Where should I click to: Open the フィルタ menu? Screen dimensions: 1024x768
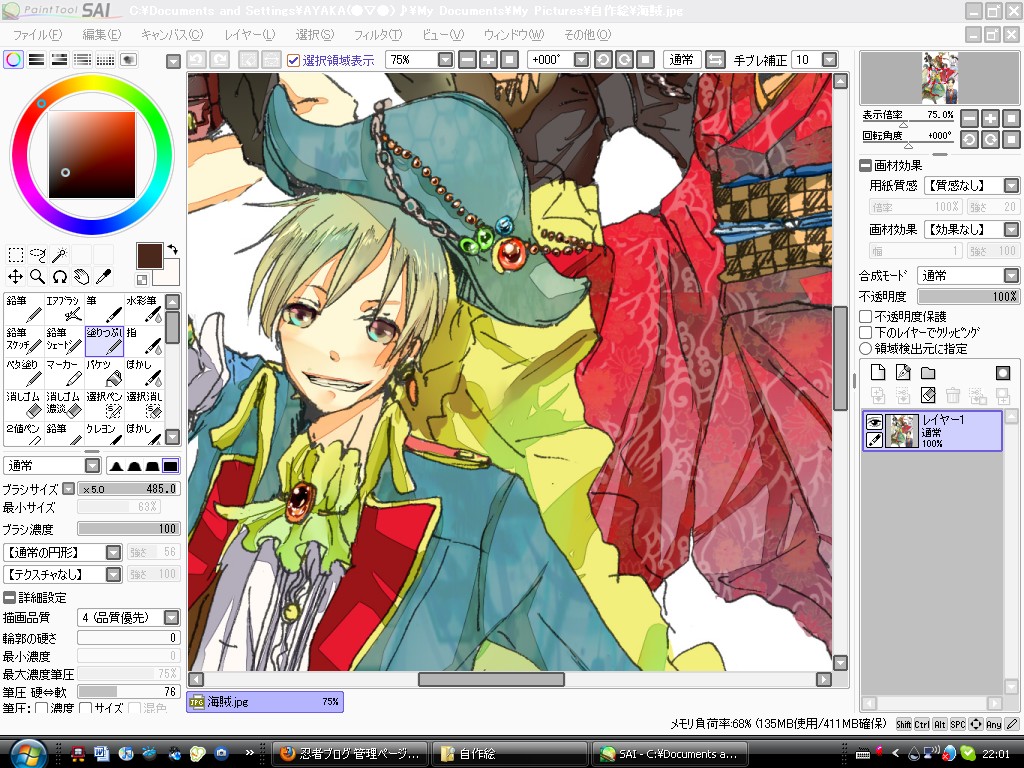tap(377, 35)
